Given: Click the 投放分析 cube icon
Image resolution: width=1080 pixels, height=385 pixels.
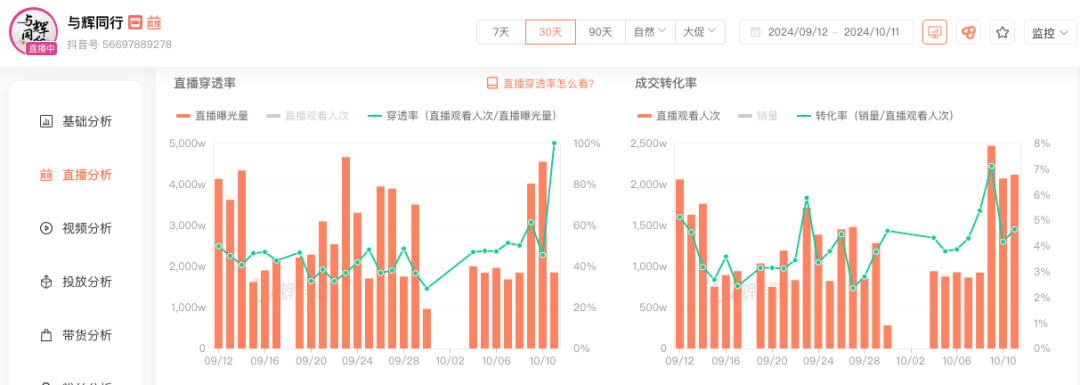Looking at the screenshot, I should [46, 282].
